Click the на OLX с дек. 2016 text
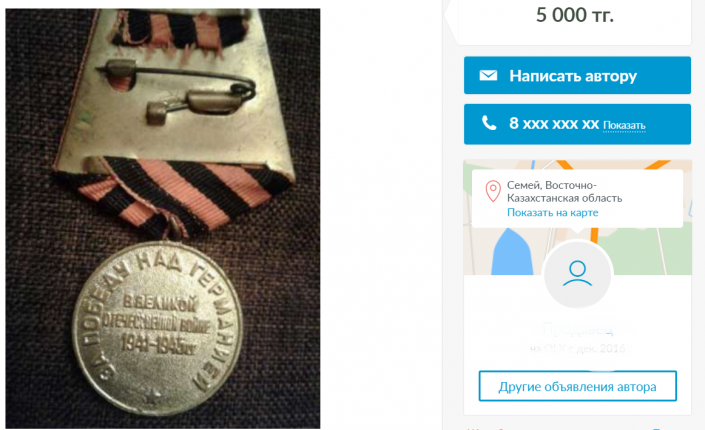The image size is (705, 430). 578,348
